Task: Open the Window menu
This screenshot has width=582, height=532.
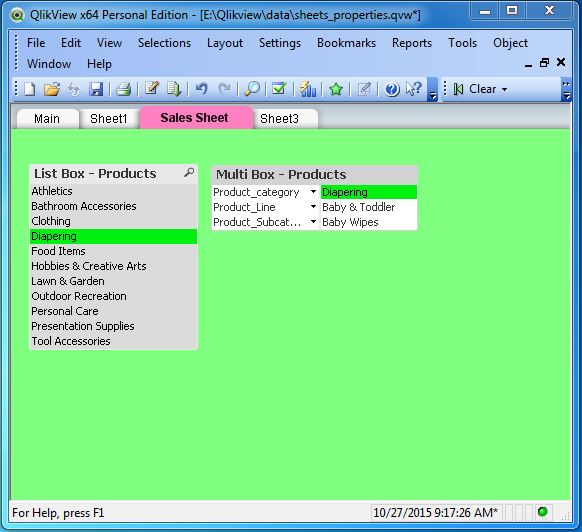Action: (x=49, y=64)
